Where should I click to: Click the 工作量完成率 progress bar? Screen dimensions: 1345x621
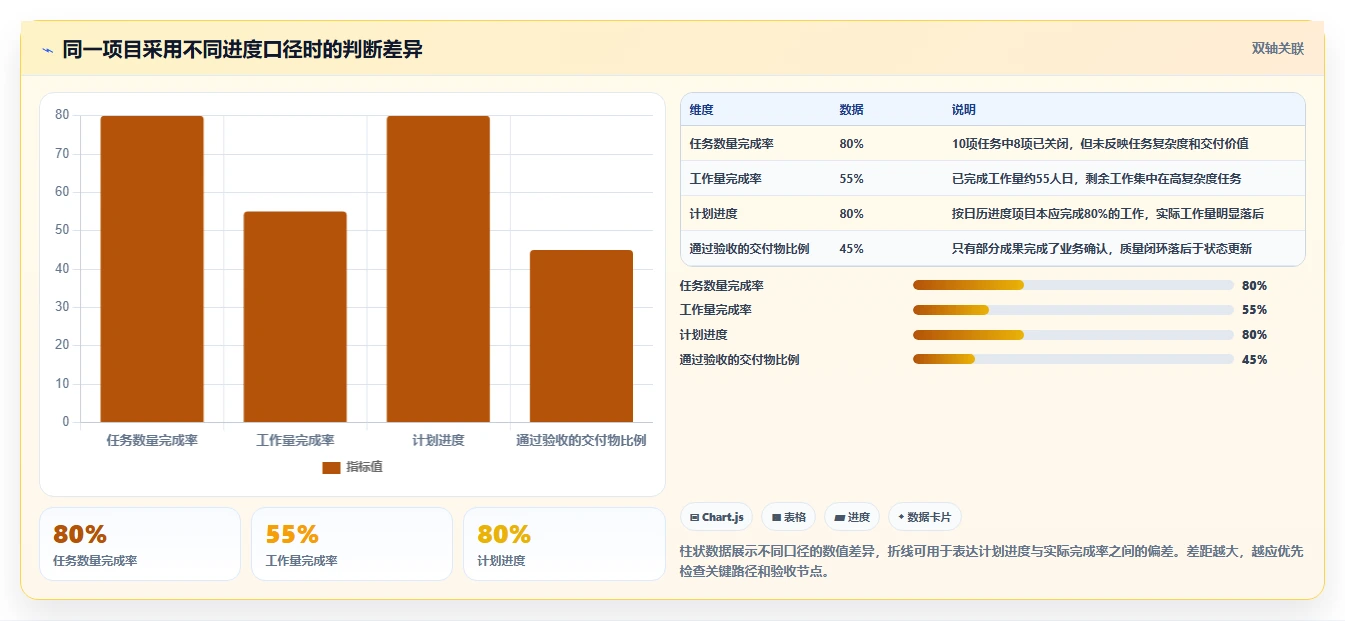pyautogui.click(x=1073, y=310)
